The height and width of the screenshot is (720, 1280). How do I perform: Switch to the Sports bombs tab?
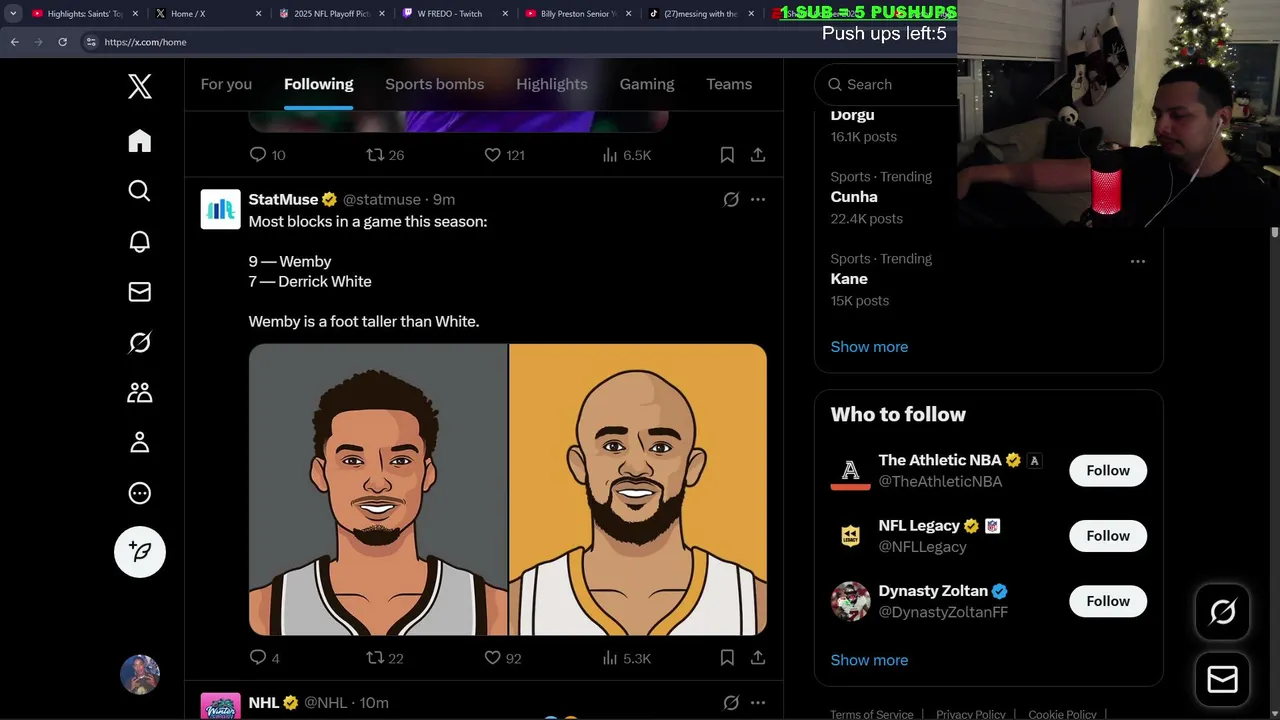tap(434, 84)
